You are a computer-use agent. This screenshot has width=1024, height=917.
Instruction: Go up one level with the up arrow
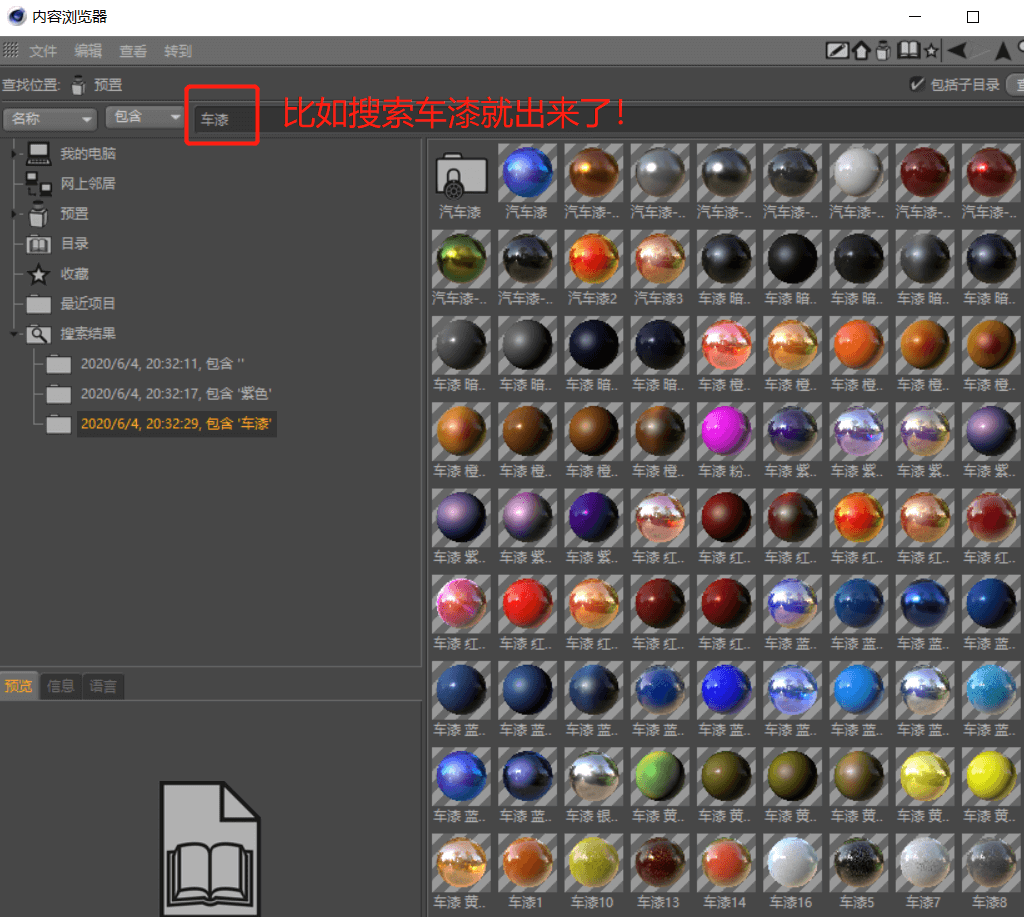pyautogui.click(x=1002, y=51)
